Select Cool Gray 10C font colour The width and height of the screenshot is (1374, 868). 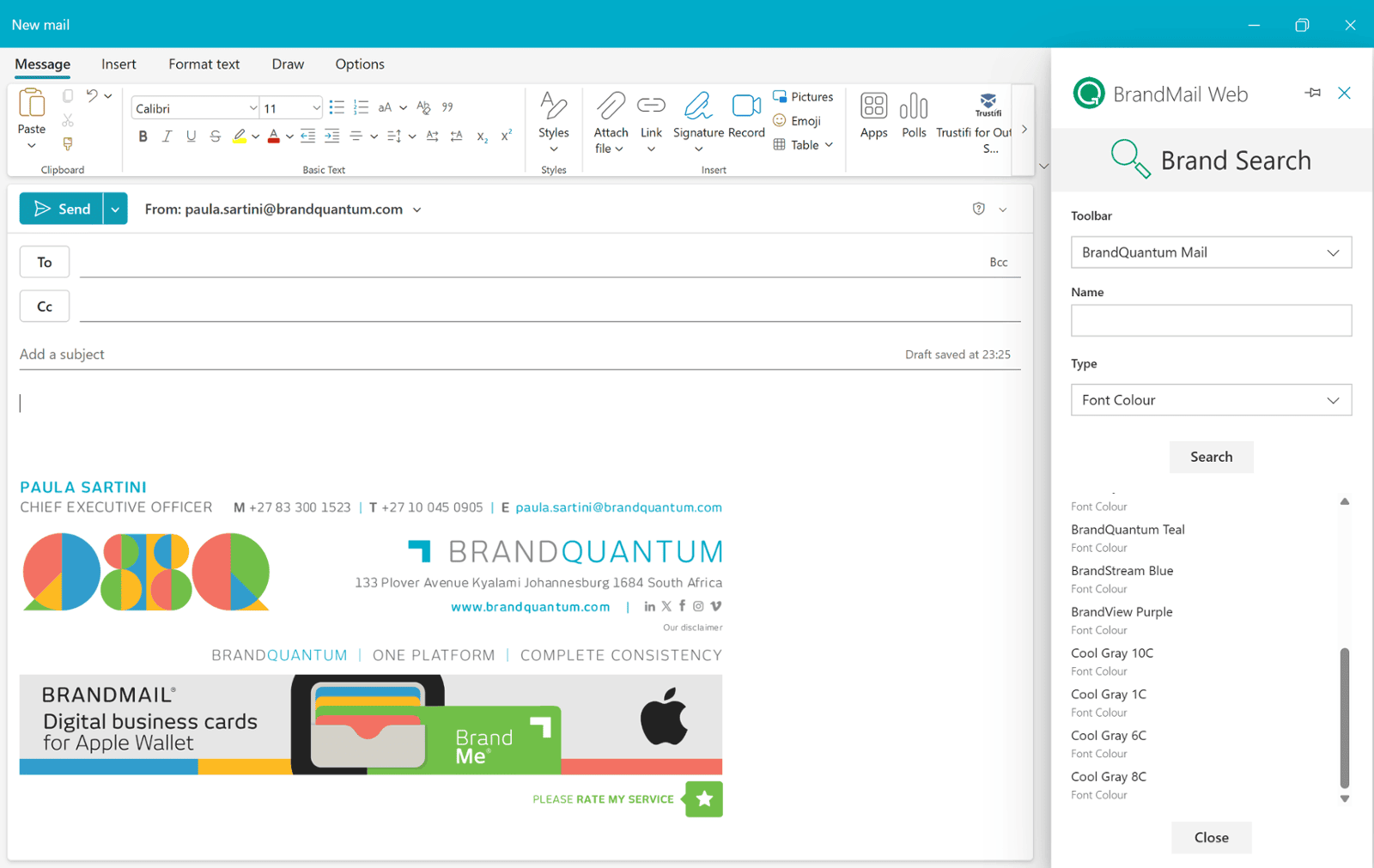click(x=1112, y=653)
